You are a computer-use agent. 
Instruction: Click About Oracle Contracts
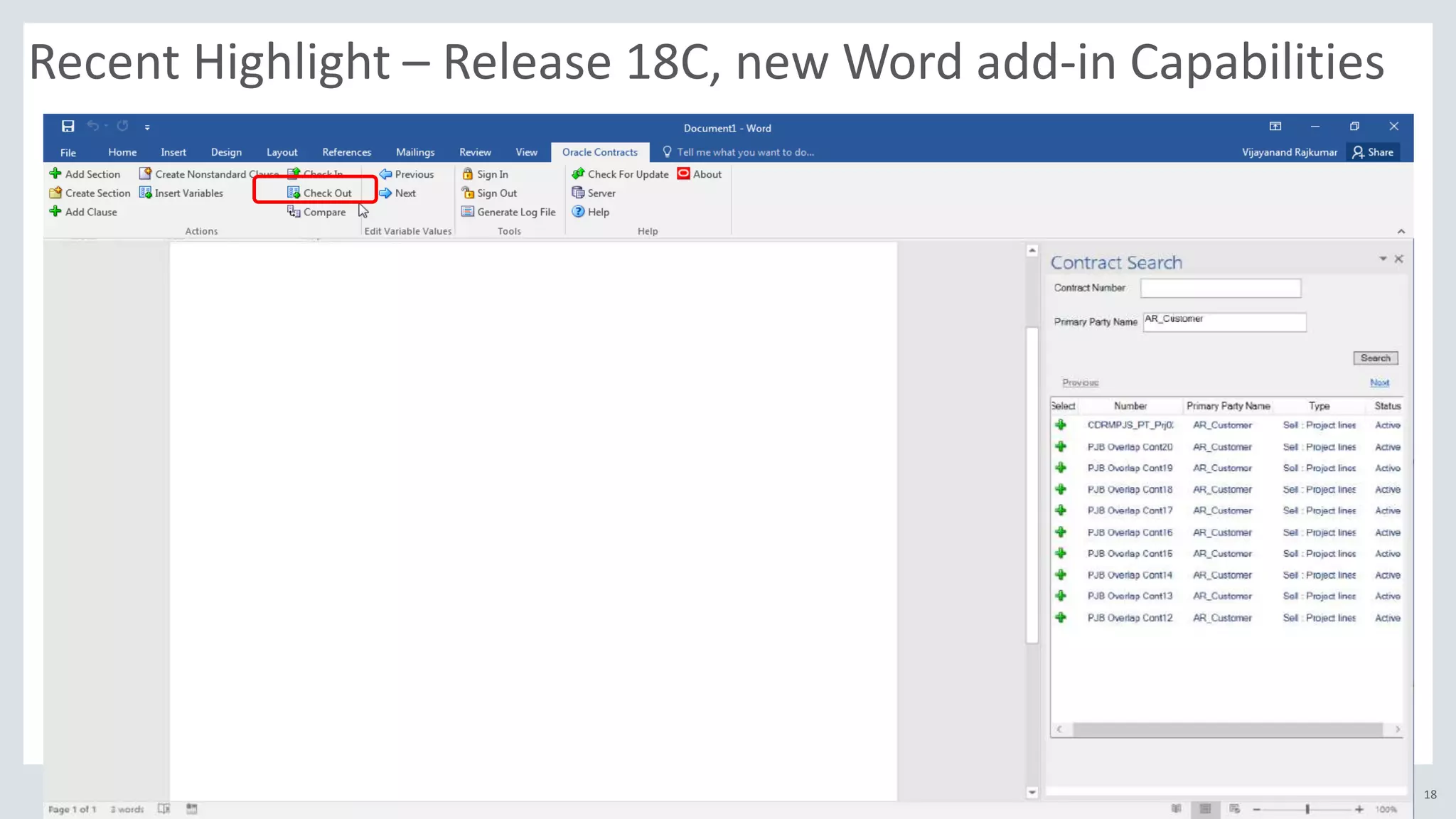point(700,174)
